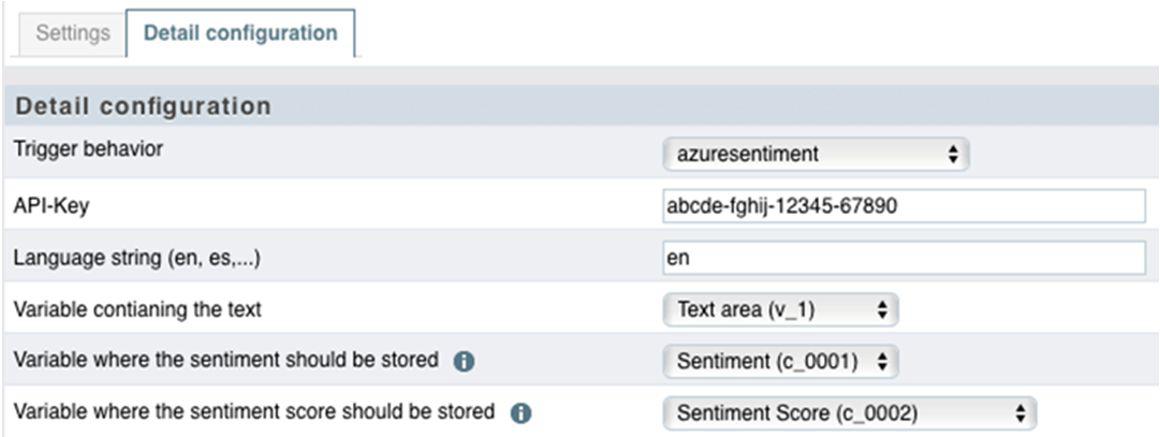Click the up-down arrows on Text area selector

tap(882, 310)
